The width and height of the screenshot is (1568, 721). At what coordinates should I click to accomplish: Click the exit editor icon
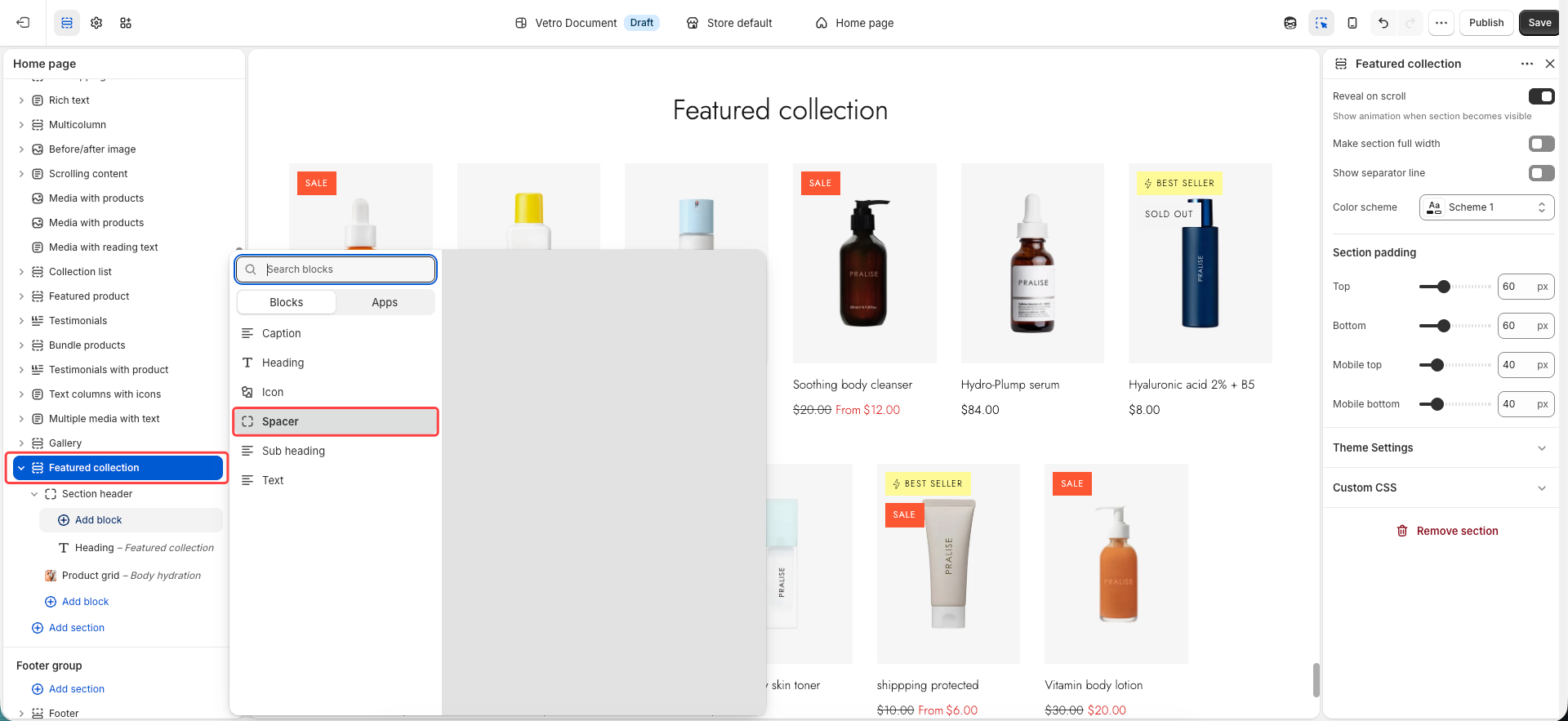(x=23, y=23)
